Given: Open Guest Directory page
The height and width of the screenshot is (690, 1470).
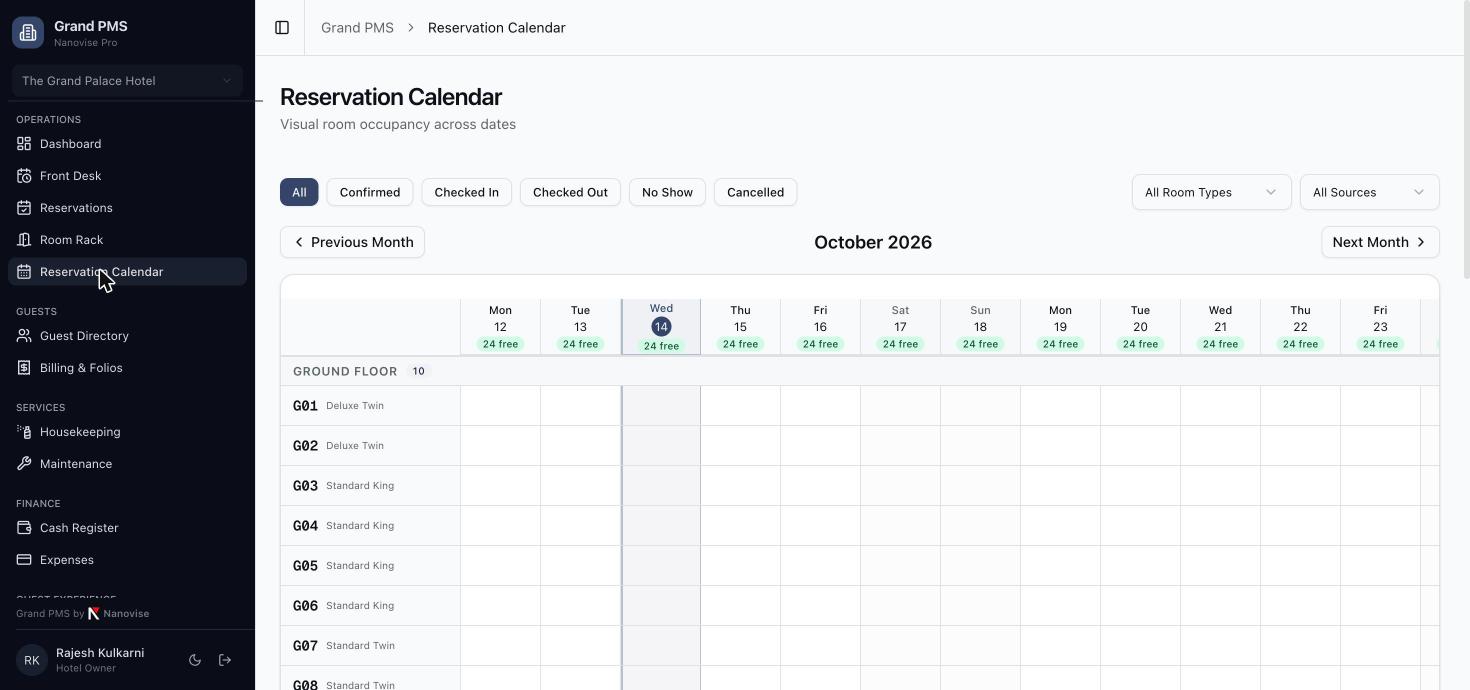Looking at the screenshot, I should click(x=127, y=336).
